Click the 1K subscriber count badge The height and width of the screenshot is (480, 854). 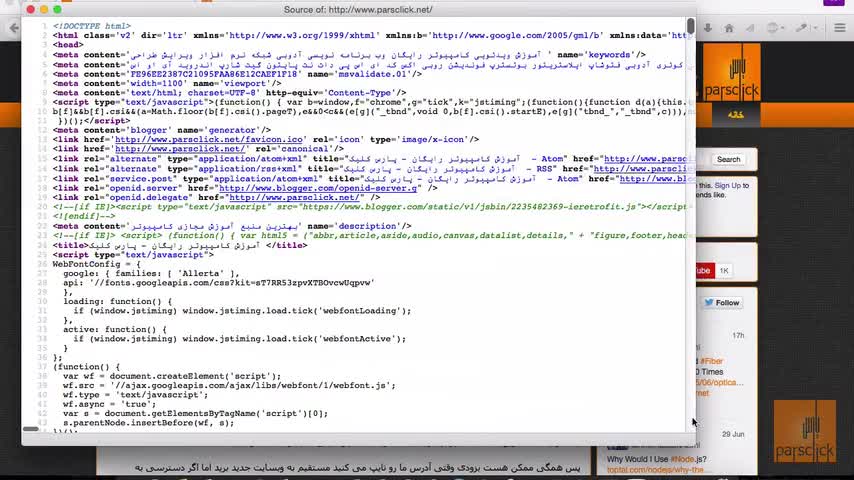[724, 271]
